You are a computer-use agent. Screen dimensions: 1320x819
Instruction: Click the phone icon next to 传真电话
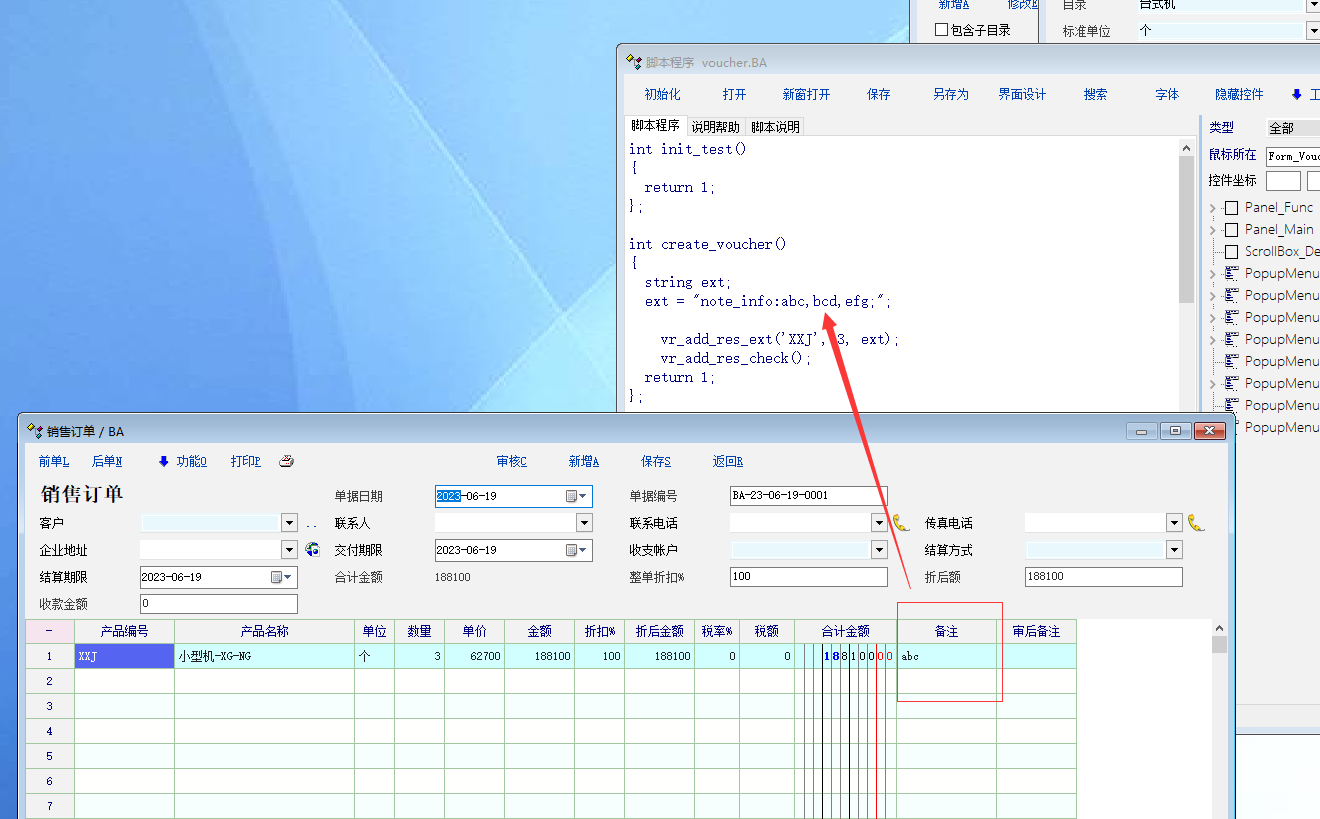click(1196, 523)
